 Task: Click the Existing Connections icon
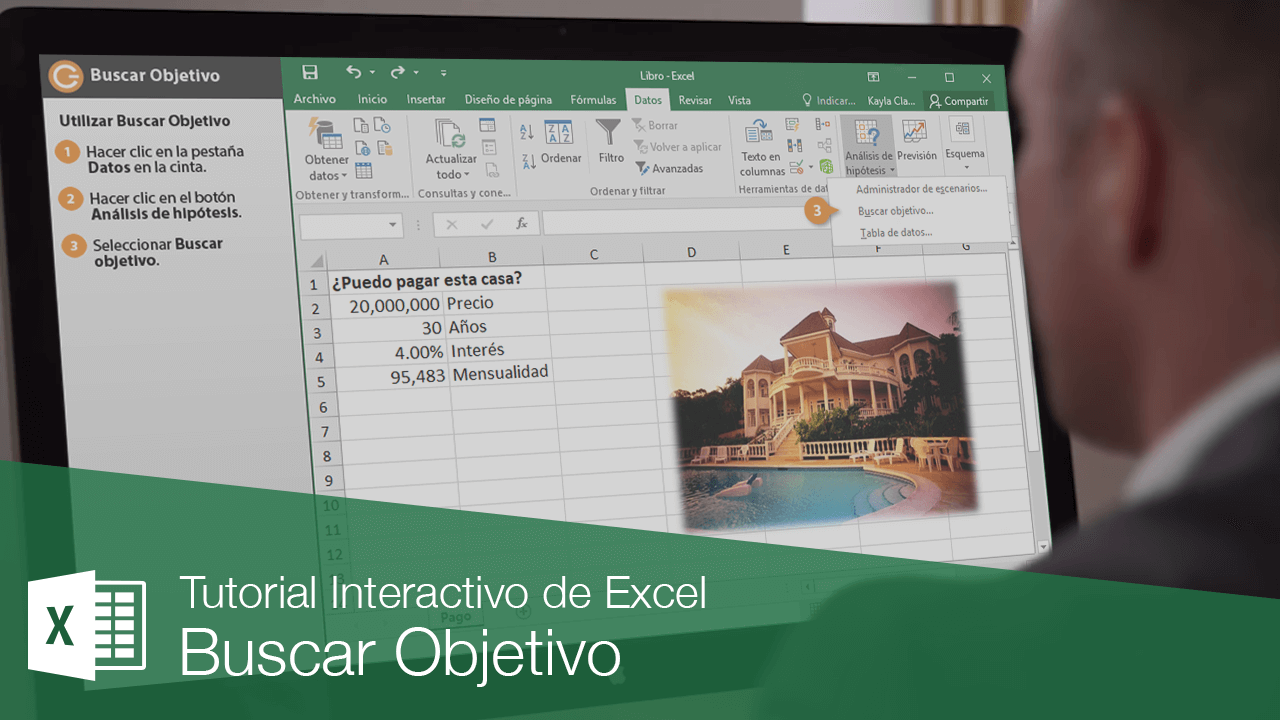[383, 148]
